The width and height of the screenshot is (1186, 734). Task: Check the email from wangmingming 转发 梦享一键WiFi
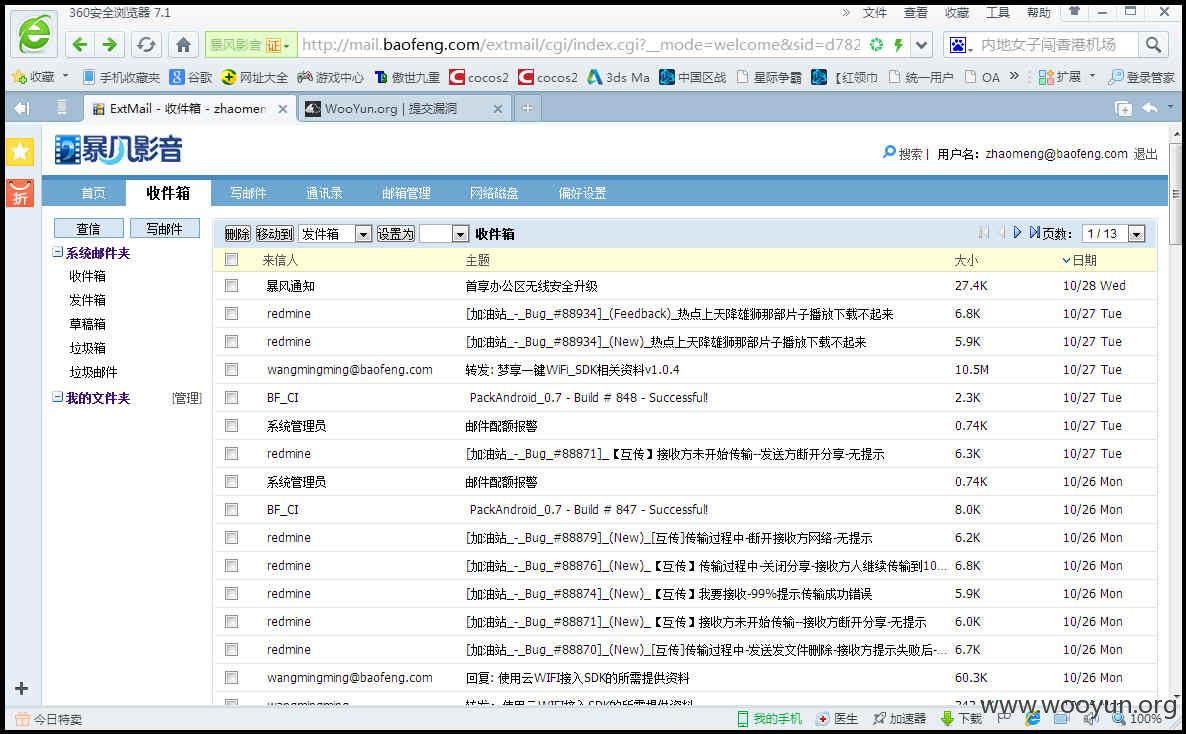point(231,369)
